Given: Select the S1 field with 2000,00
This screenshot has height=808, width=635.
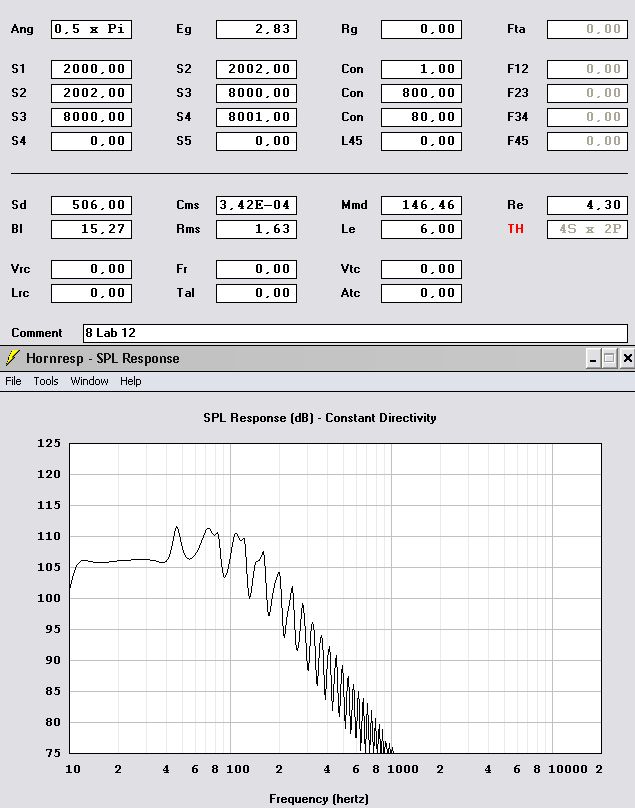Looking at the screenshot, I should [x=91, y=69].
